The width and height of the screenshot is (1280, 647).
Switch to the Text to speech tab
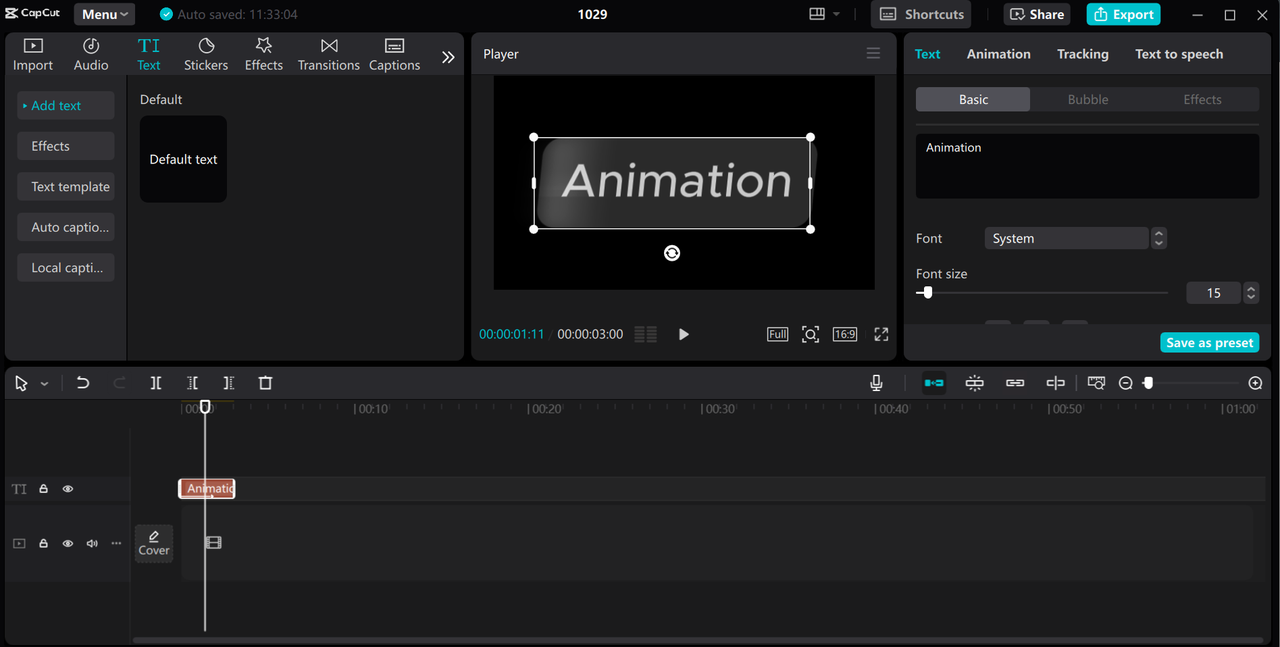1179,54
